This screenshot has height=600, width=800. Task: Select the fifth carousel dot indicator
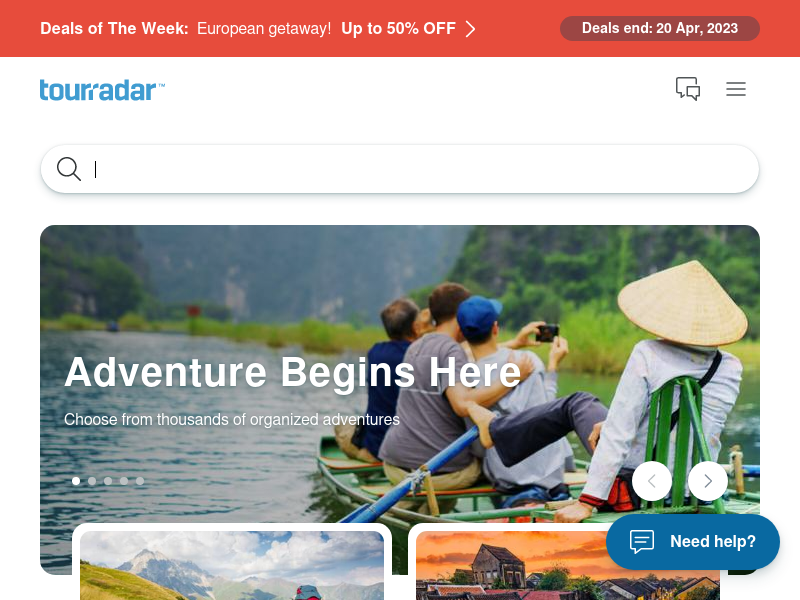[140, 481]
